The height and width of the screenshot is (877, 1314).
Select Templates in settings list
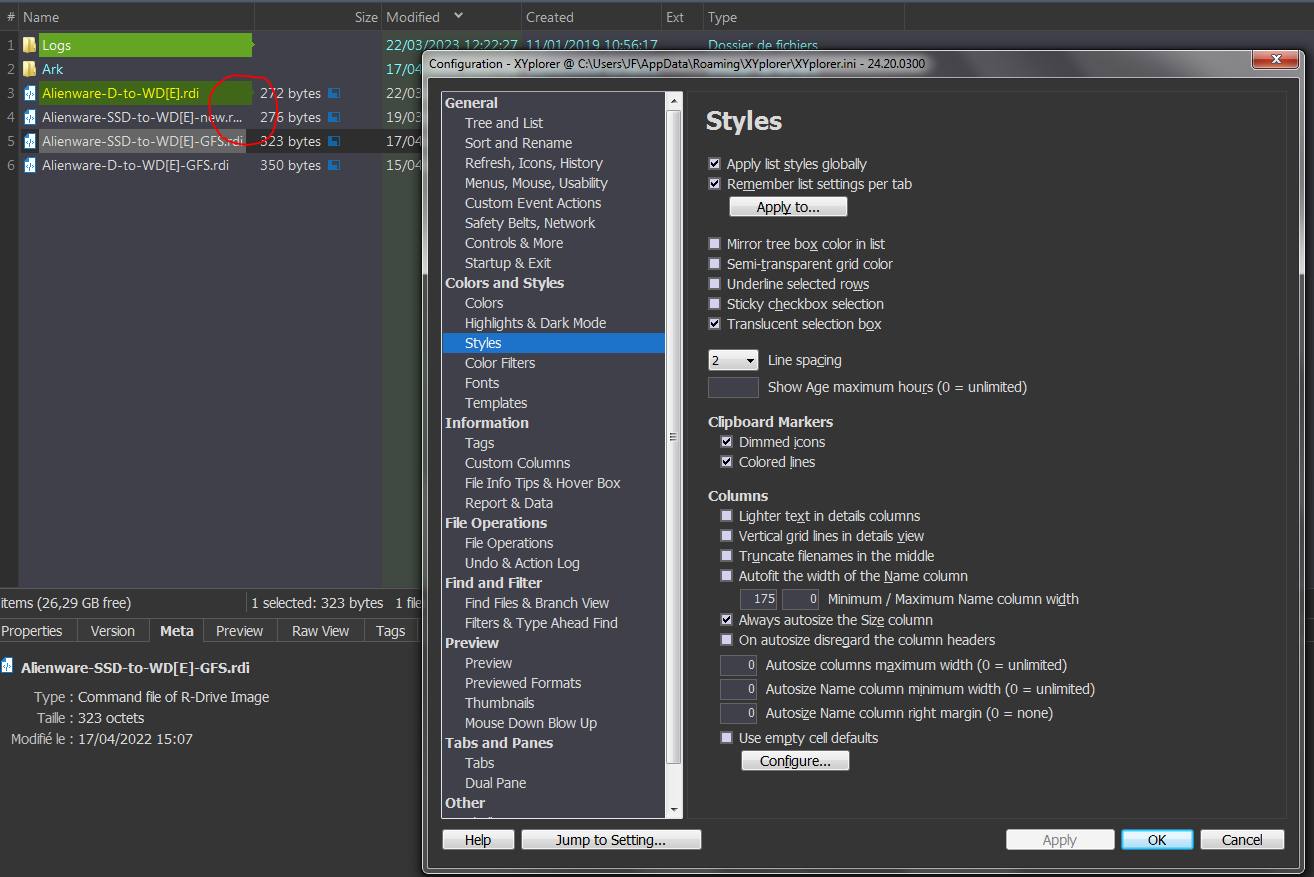point(496,403)
